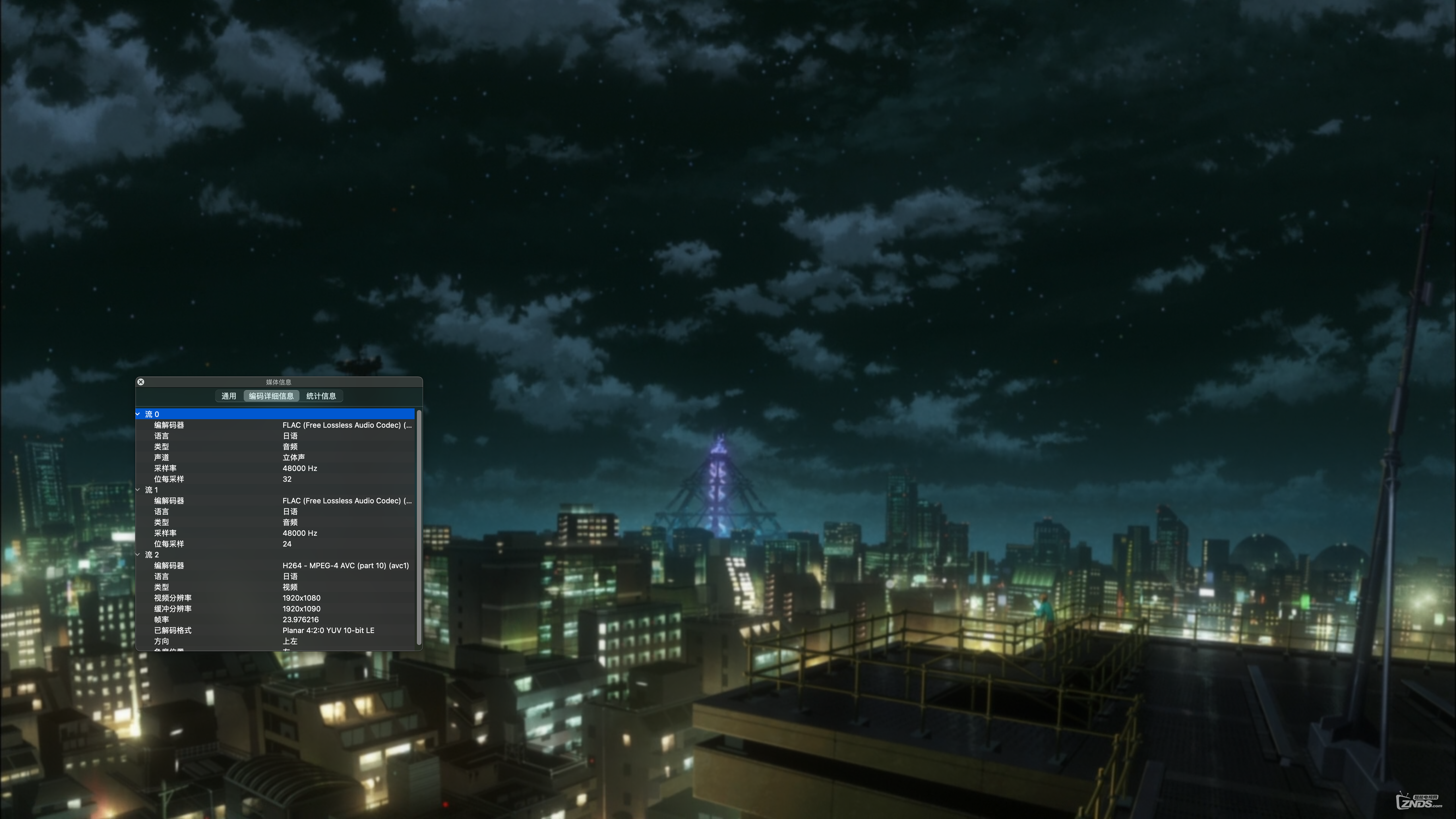
Task: Select the 流 2 tree row label
Action: (x=152, y=555)
